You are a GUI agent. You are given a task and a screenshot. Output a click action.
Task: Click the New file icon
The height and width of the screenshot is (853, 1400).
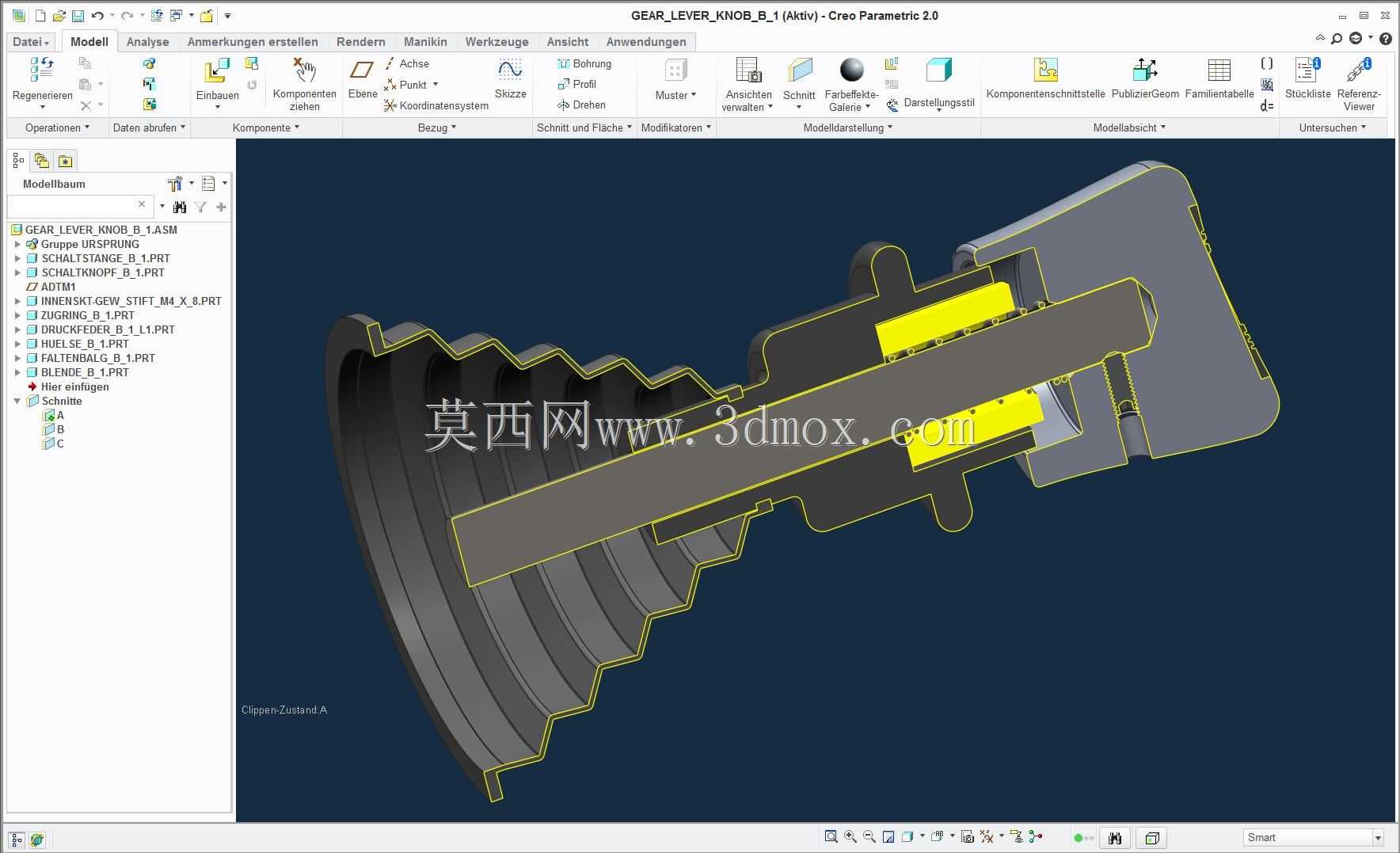(40, 16)
